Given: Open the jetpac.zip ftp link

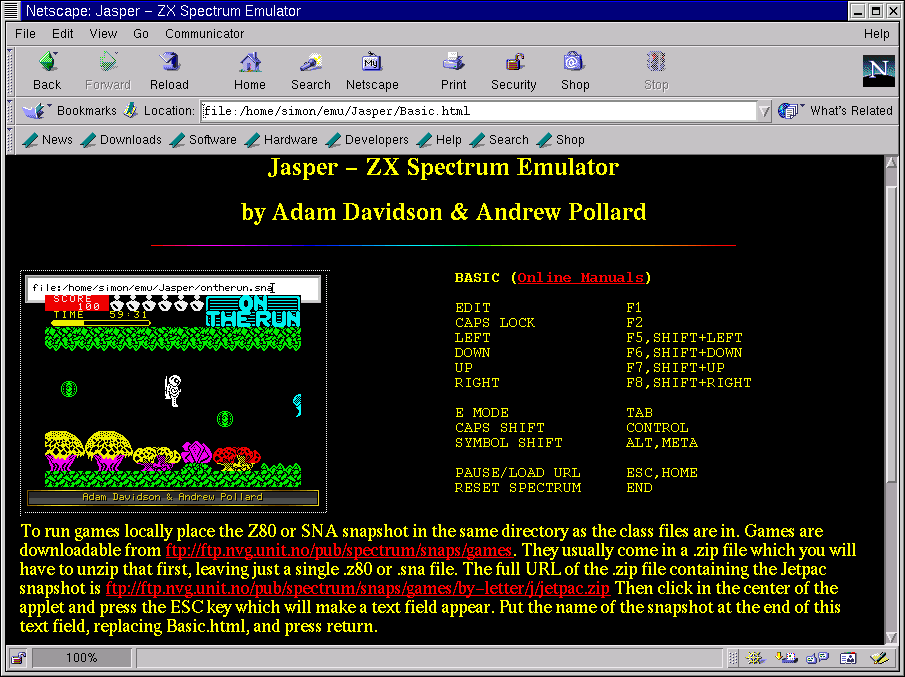Looking at the screenshot, I should 358,588.
